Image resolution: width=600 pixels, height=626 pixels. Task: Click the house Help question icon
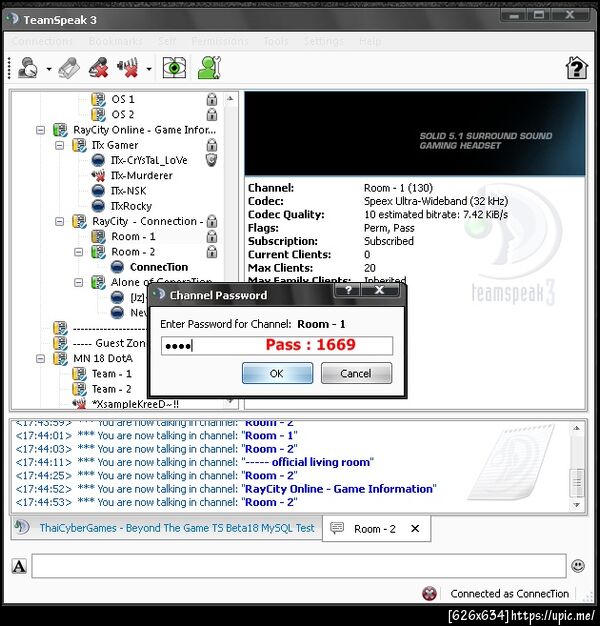576,68
